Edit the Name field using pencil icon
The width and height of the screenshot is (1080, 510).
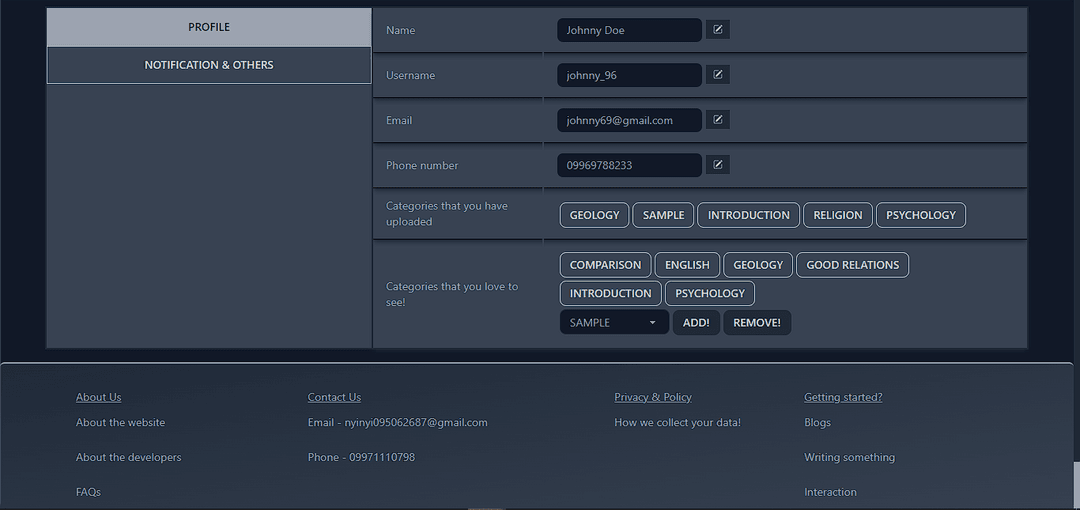(718, 30)
